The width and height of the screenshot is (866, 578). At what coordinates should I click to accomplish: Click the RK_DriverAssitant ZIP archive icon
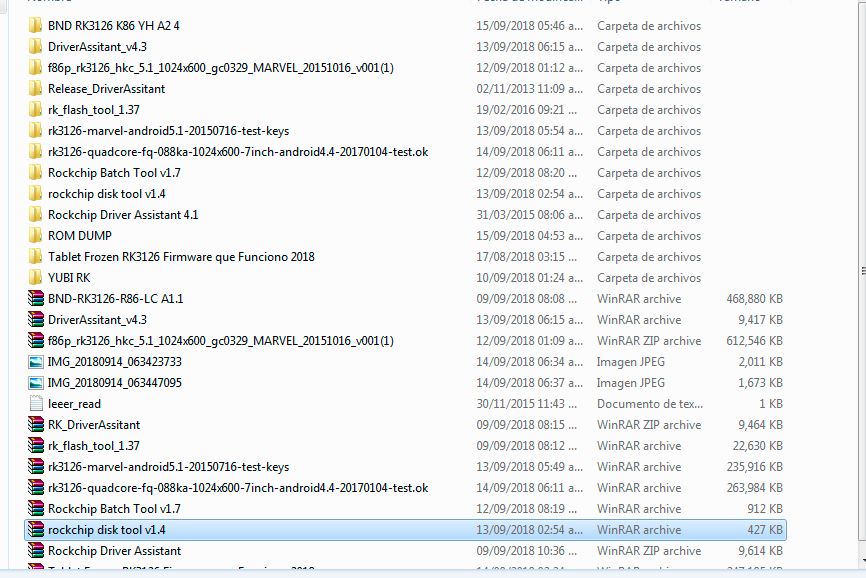click(36, 424)
